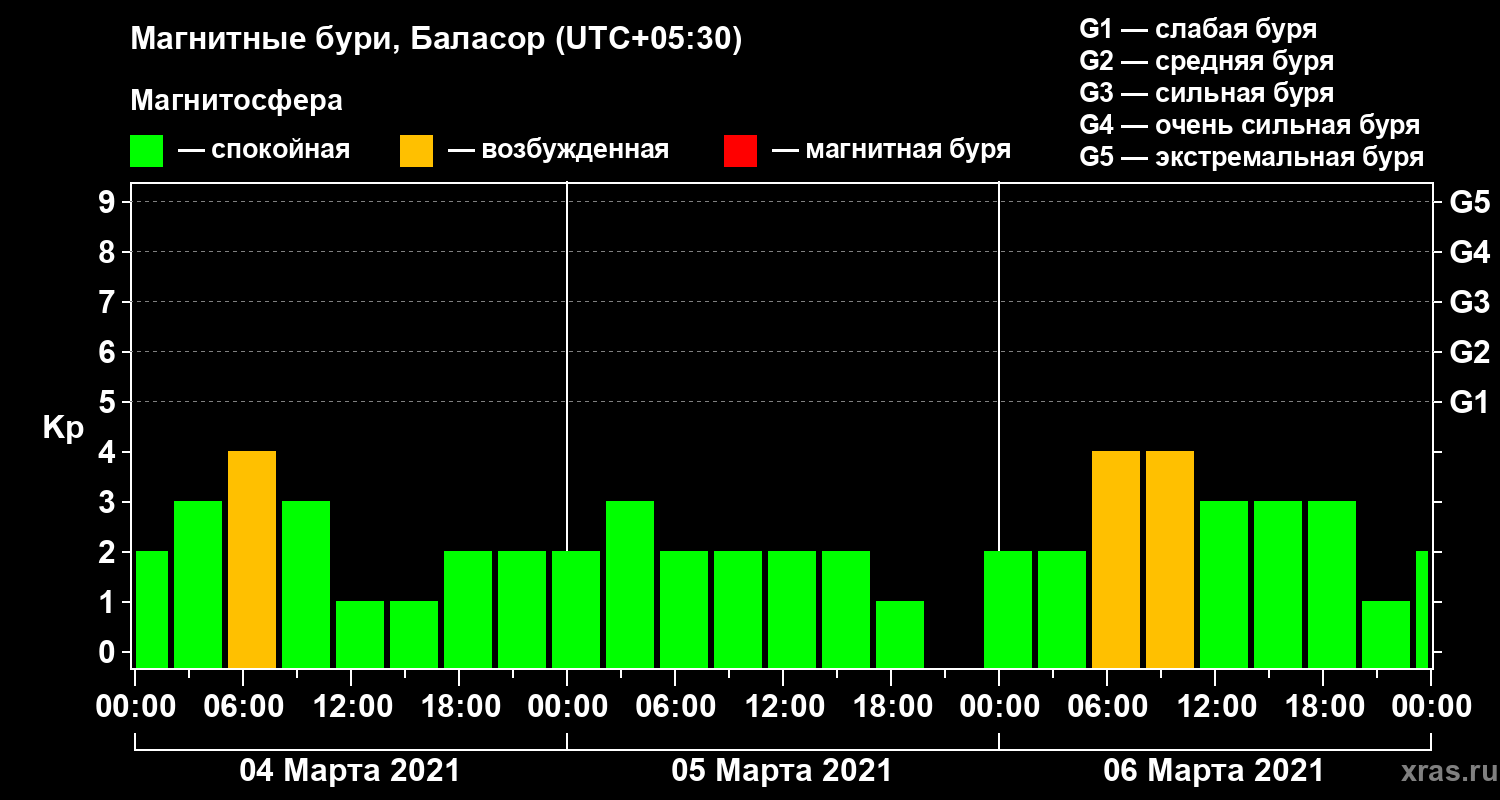Click the orange Kp 4 bar on 04 Марта
Screen dimensions: 1500x800
click(x=252, y=560)
